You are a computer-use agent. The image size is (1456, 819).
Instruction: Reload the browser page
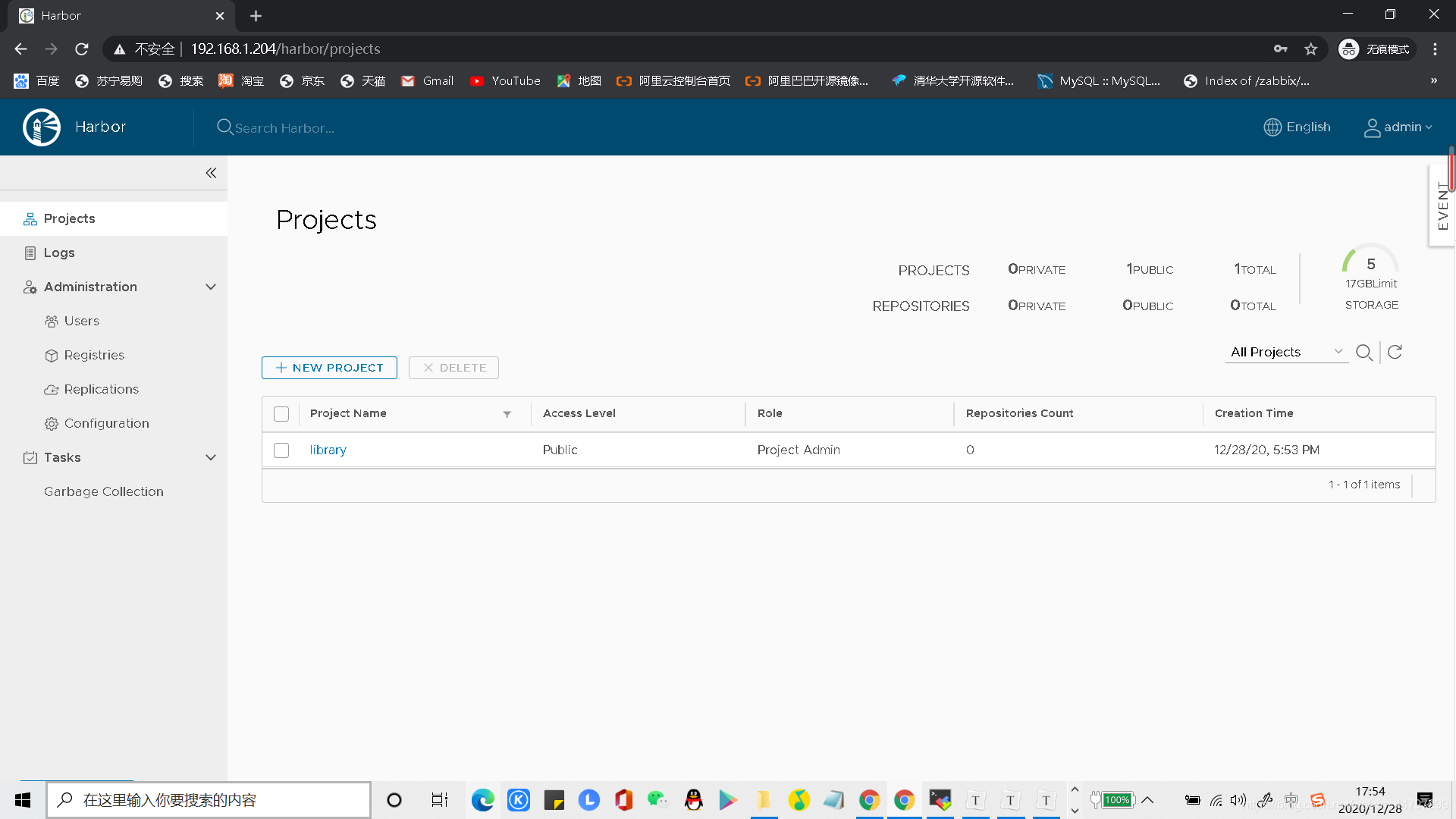pyautogui.click(x=82, y=49)
